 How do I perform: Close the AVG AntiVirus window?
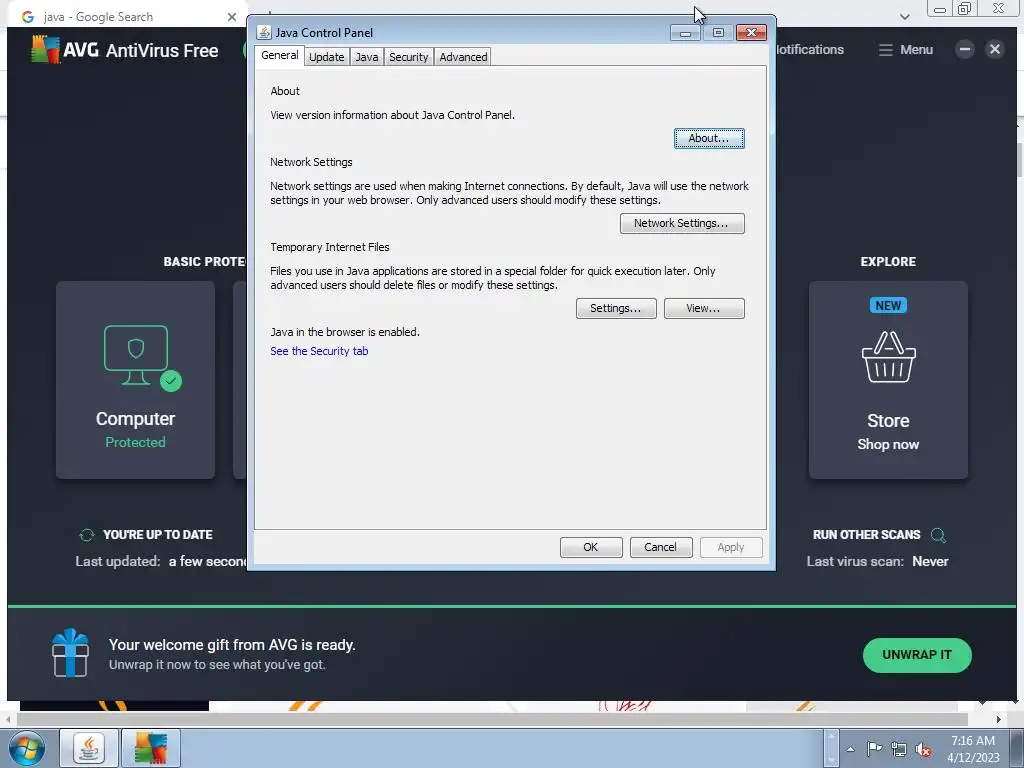995,50
